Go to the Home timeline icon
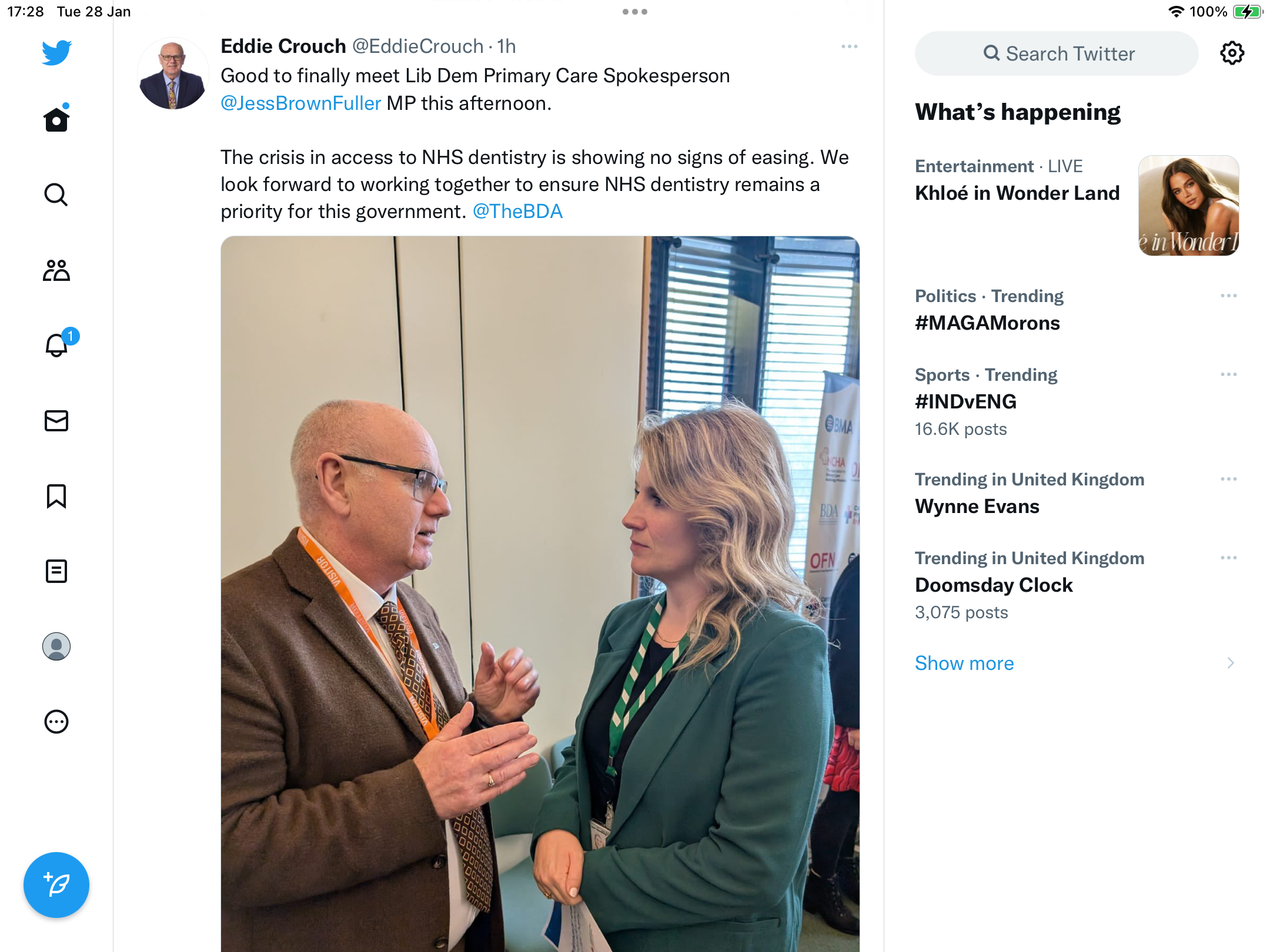The width and height of the screenshot is (1270, 952). click(56, 118)
